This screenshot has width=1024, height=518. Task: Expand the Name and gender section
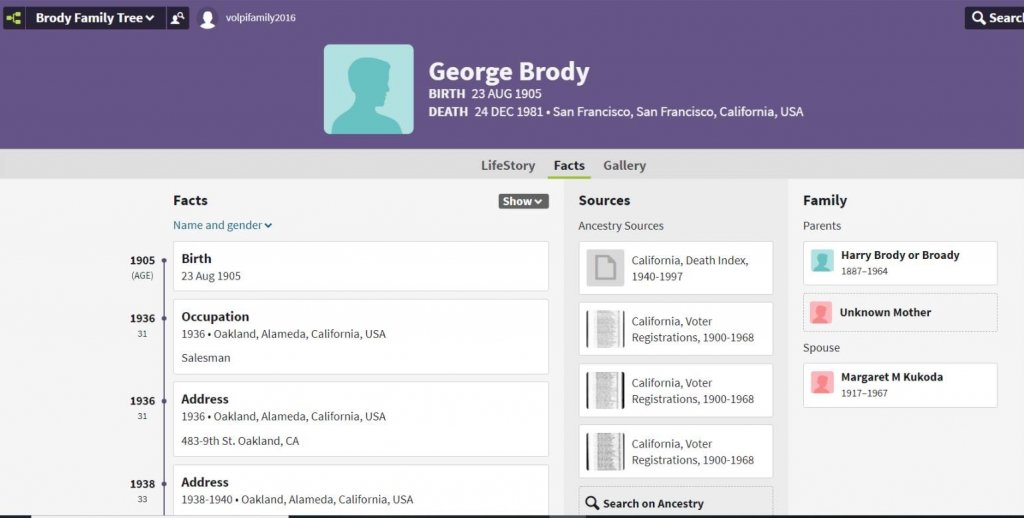pyautogui.click(x=222, y=225)
